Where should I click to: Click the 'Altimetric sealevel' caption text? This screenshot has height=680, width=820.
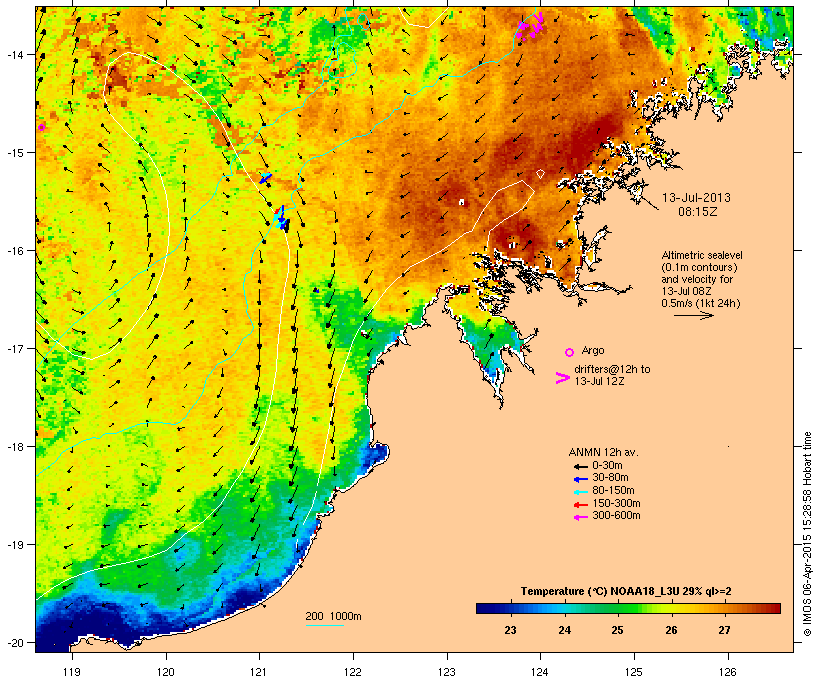click(x=702, y=255)
